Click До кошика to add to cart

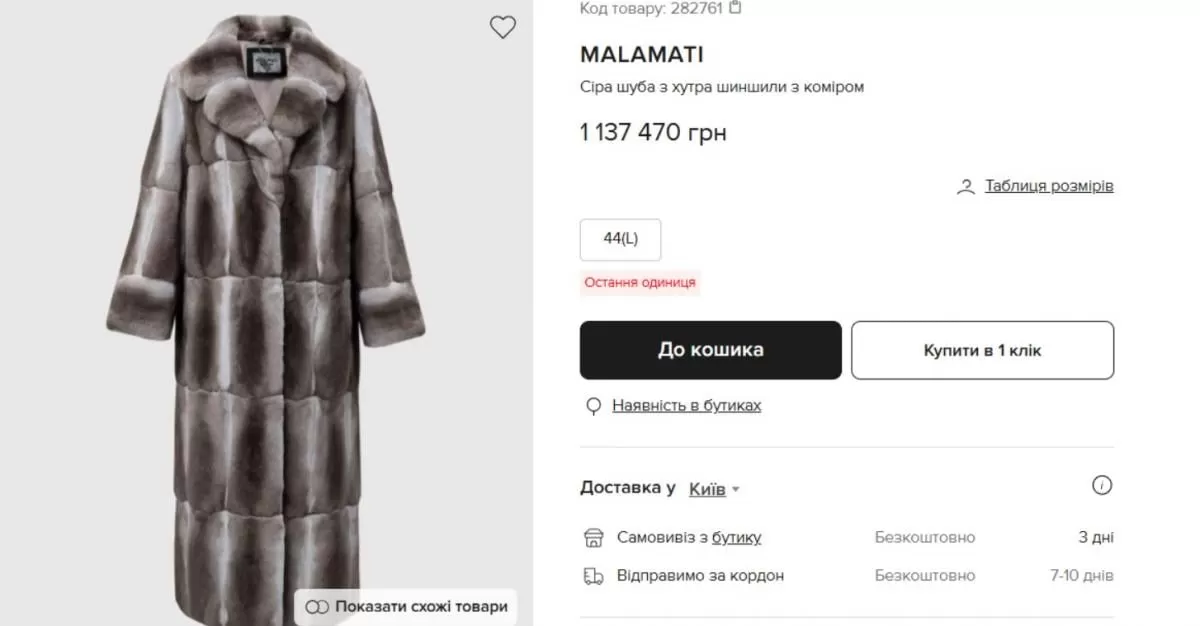710,350
